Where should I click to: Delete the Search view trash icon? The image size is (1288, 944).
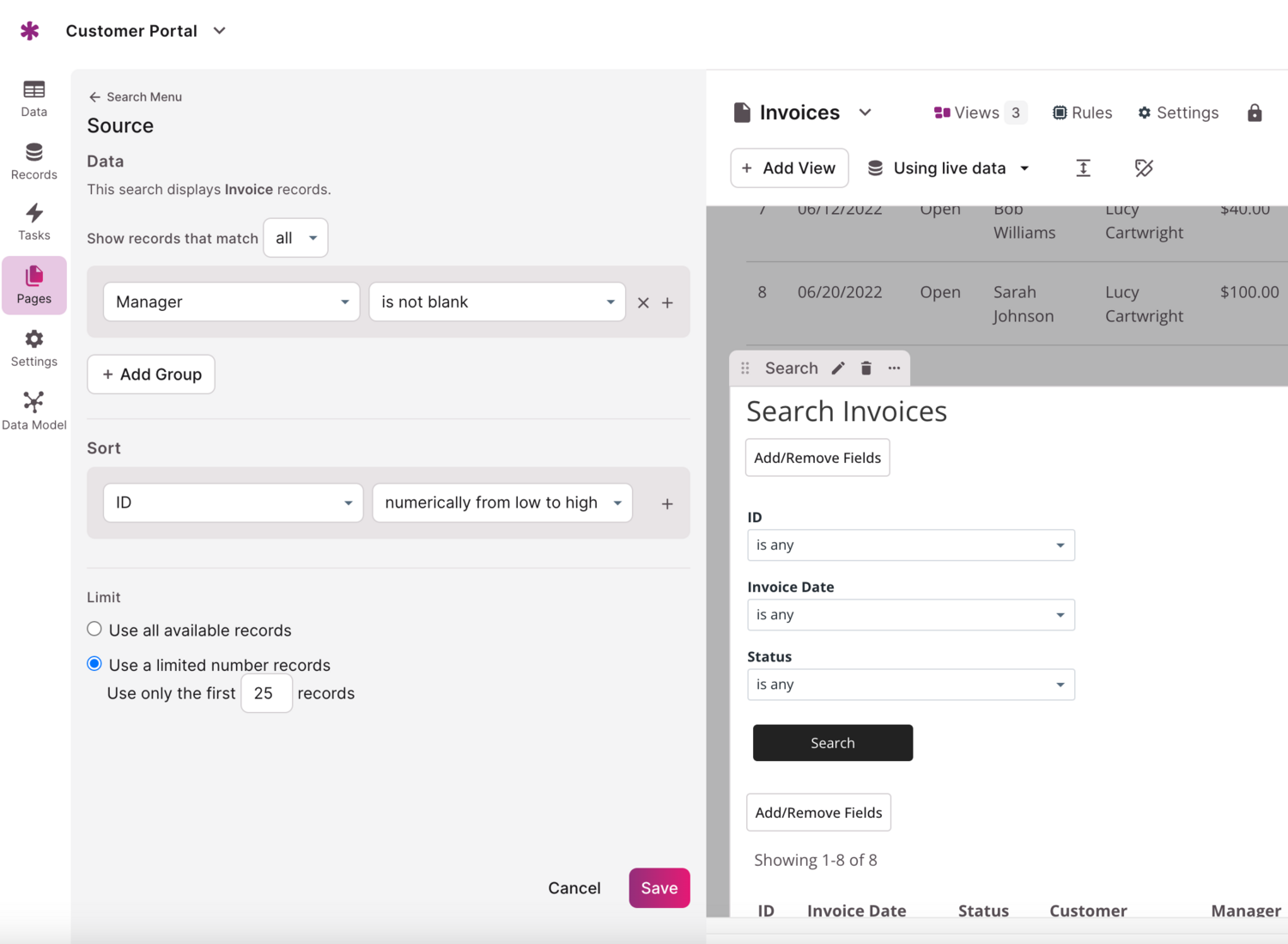tap(866, 368)
